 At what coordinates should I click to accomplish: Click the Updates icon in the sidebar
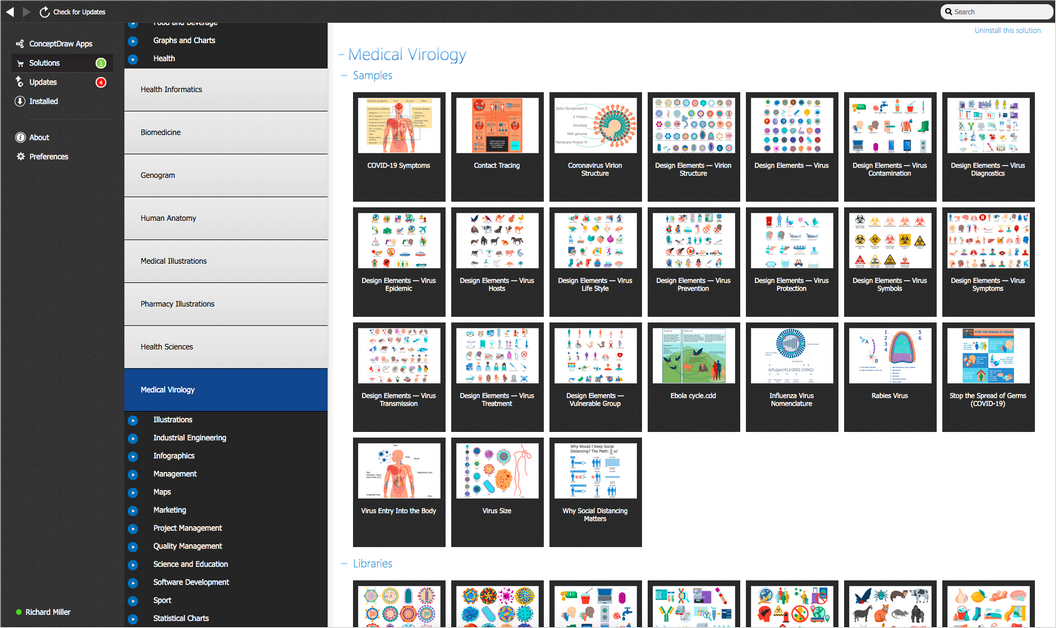point(20,82)
